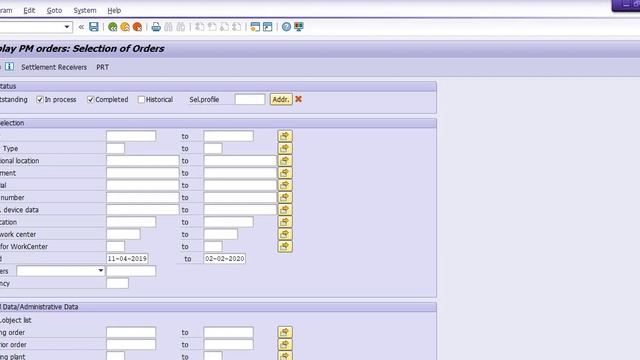Enable the Historical checkbox
This screenshot has height=360, width=640.
point(141,100)
